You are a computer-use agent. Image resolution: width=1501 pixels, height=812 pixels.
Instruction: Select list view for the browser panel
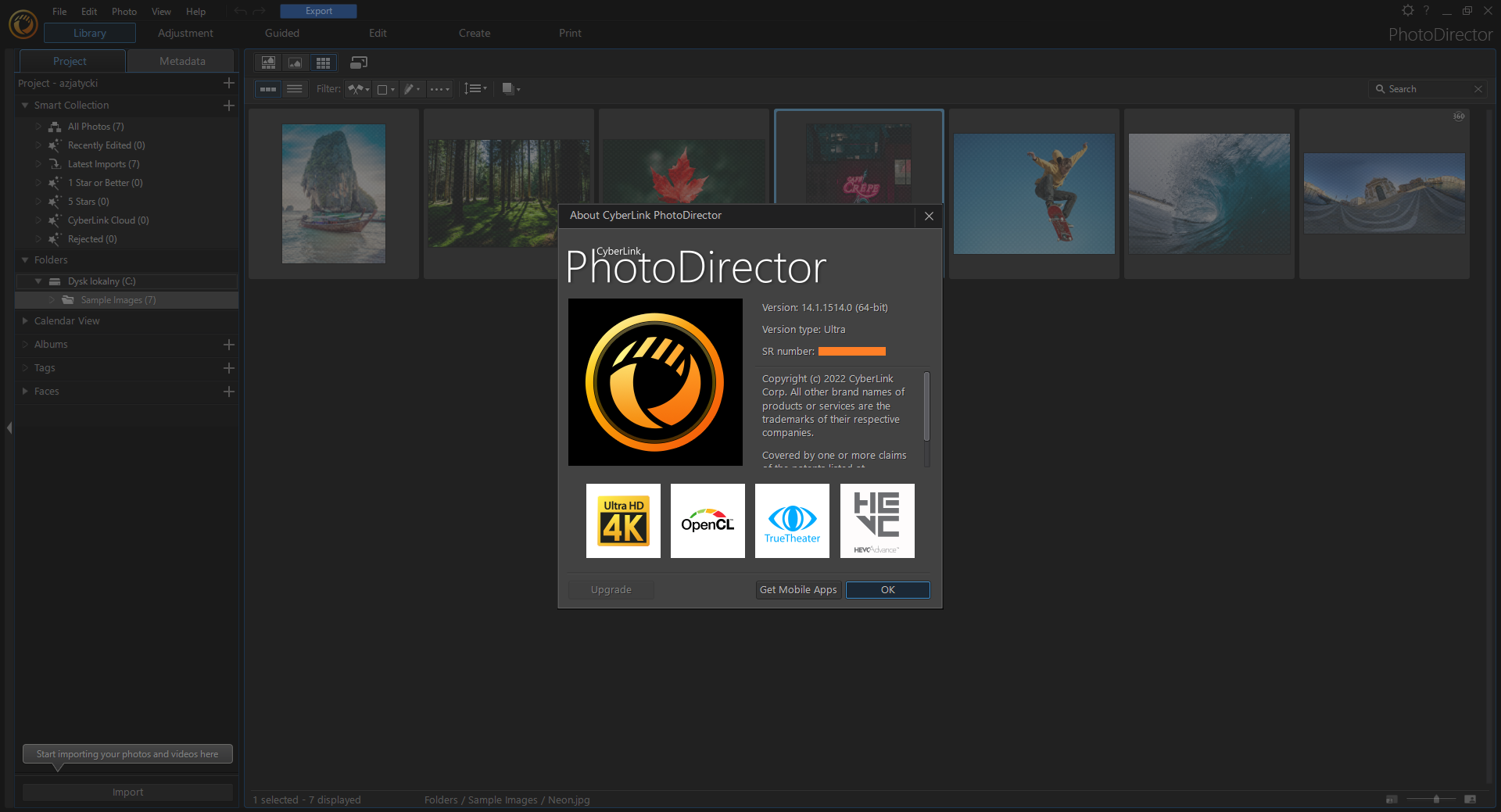click(x=295, y=89)
